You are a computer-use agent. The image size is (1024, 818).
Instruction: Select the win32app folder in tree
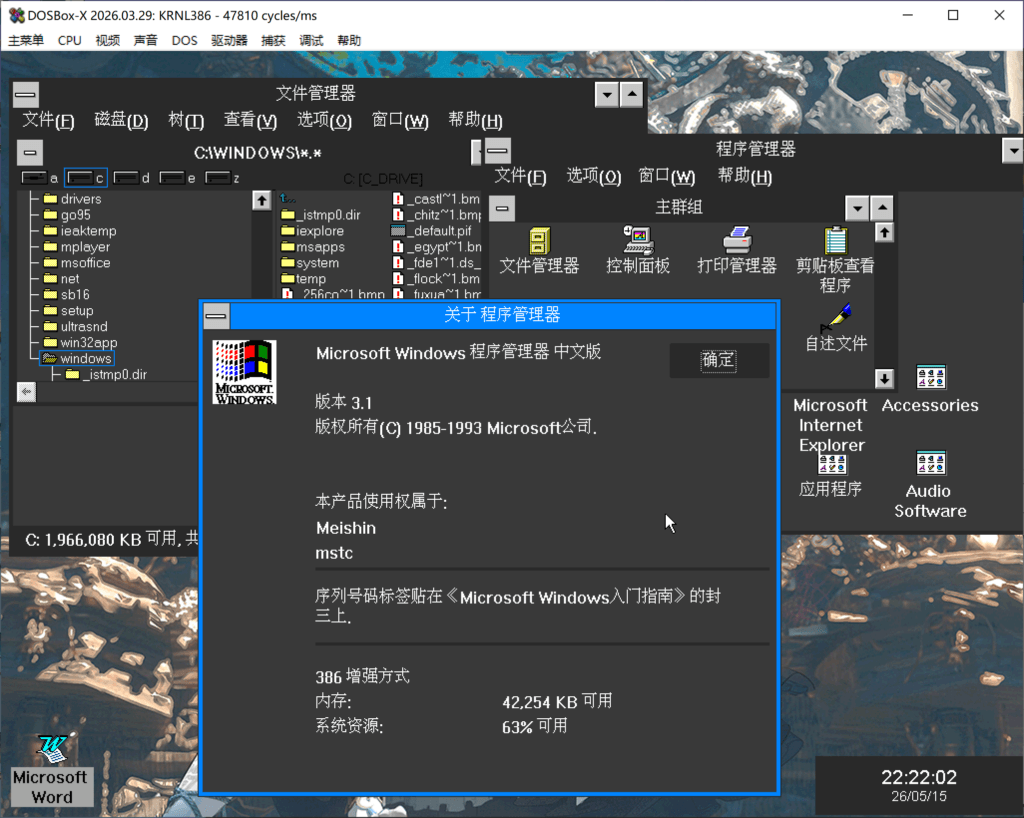click(x=80, y=342)
